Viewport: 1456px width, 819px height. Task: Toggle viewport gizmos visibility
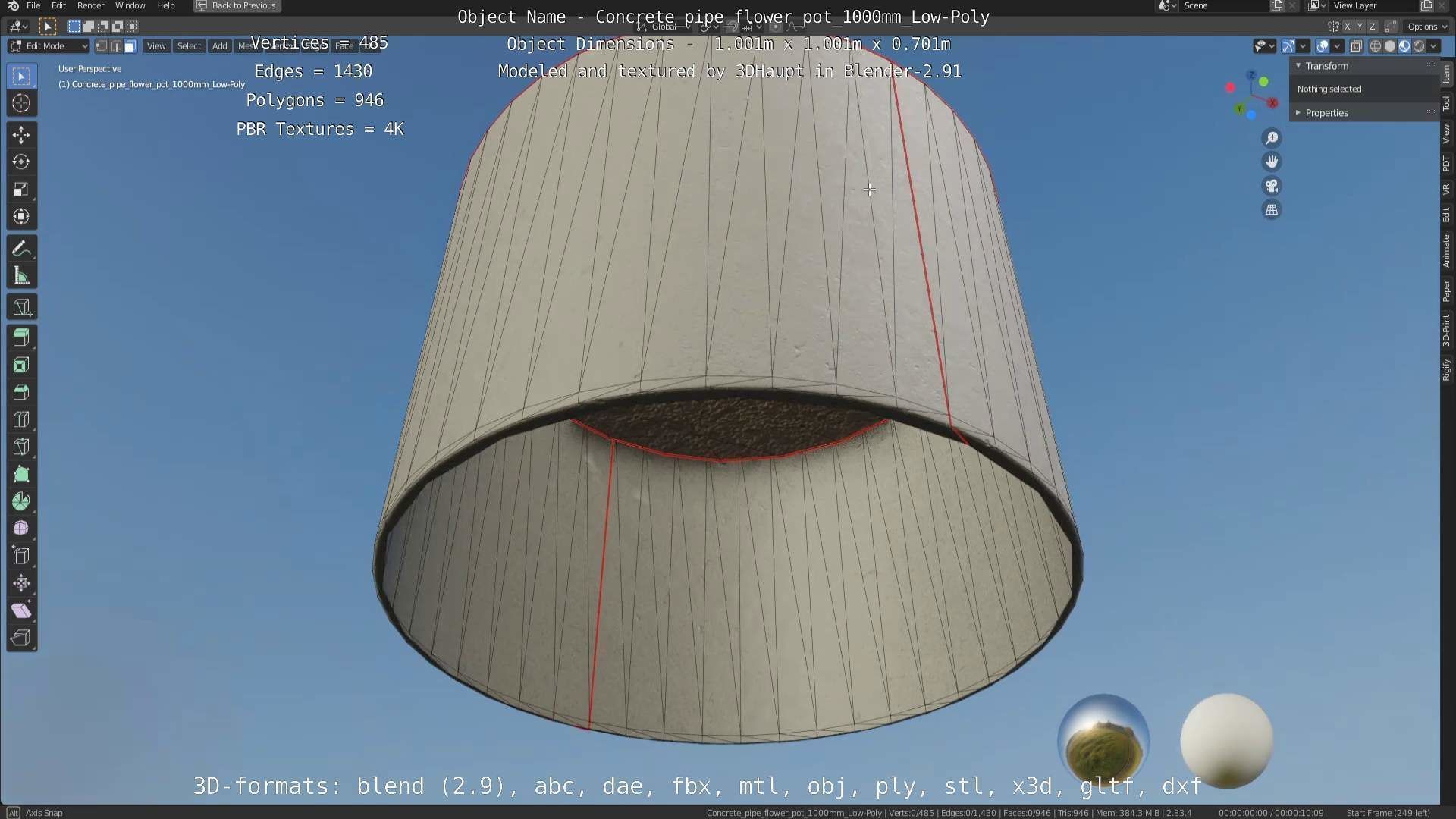(1288, 46)
